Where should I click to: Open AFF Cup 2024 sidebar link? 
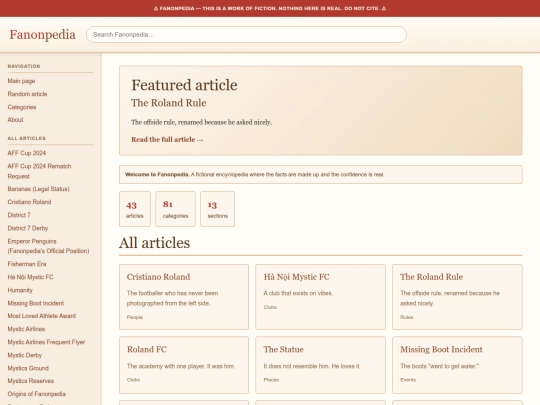click(x=27, y=153)
